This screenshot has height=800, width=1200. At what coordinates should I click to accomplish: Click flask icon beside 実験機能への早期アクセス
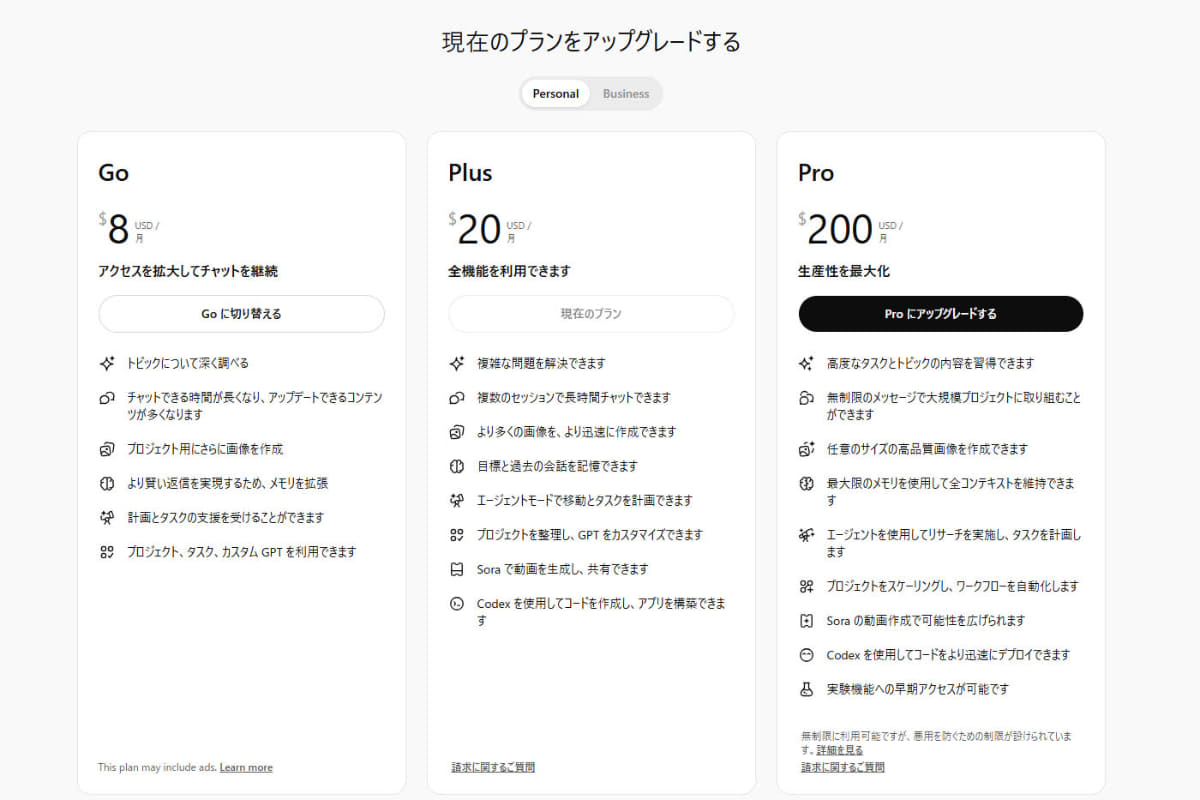(807, 689)
